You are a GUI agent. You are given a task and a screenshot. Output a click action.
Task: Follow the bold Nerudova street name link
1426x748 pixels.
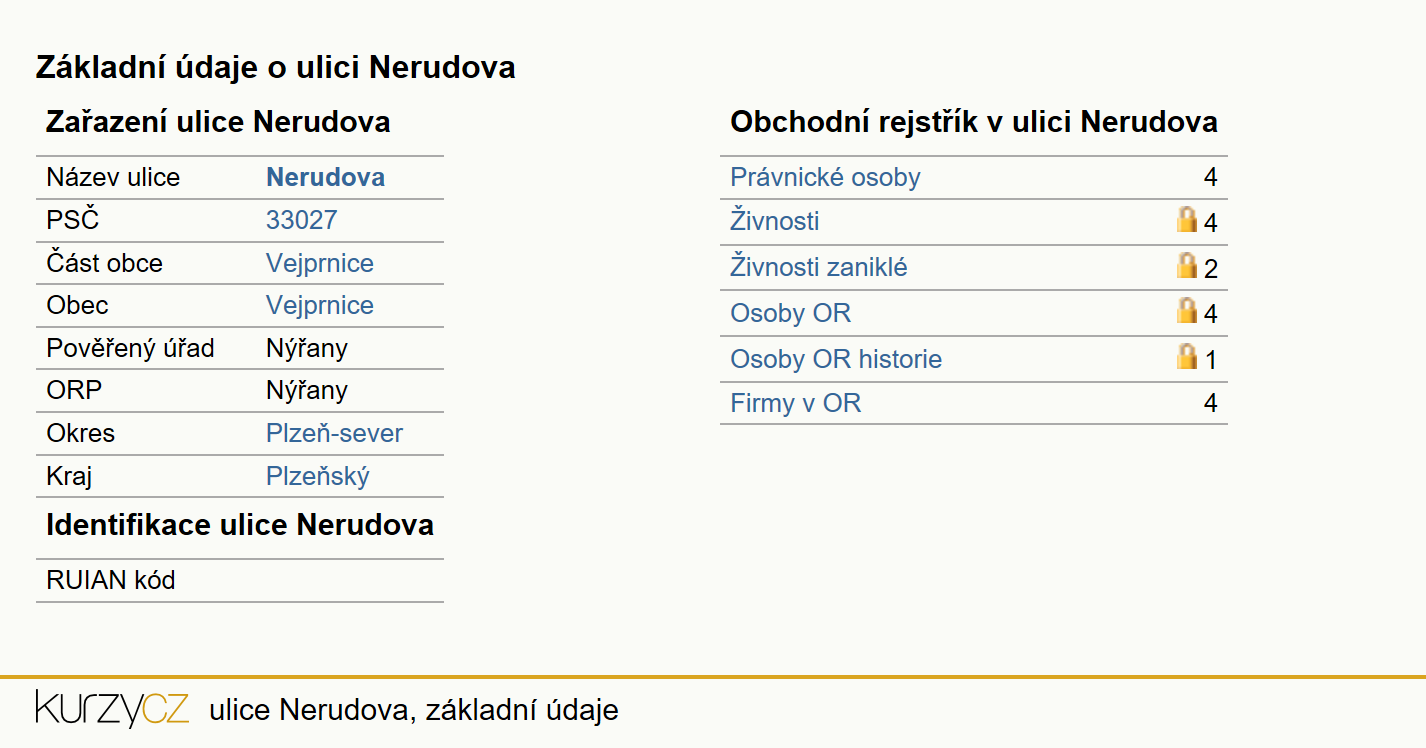point(325,177)
